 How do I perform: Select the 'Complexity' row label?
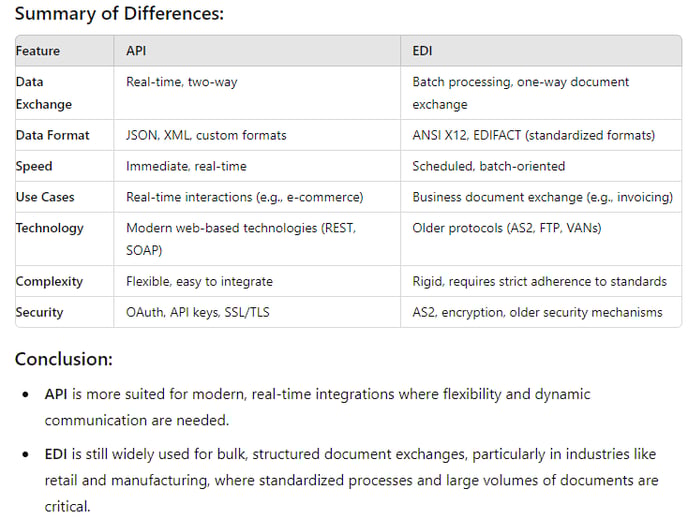coord(49,282)
